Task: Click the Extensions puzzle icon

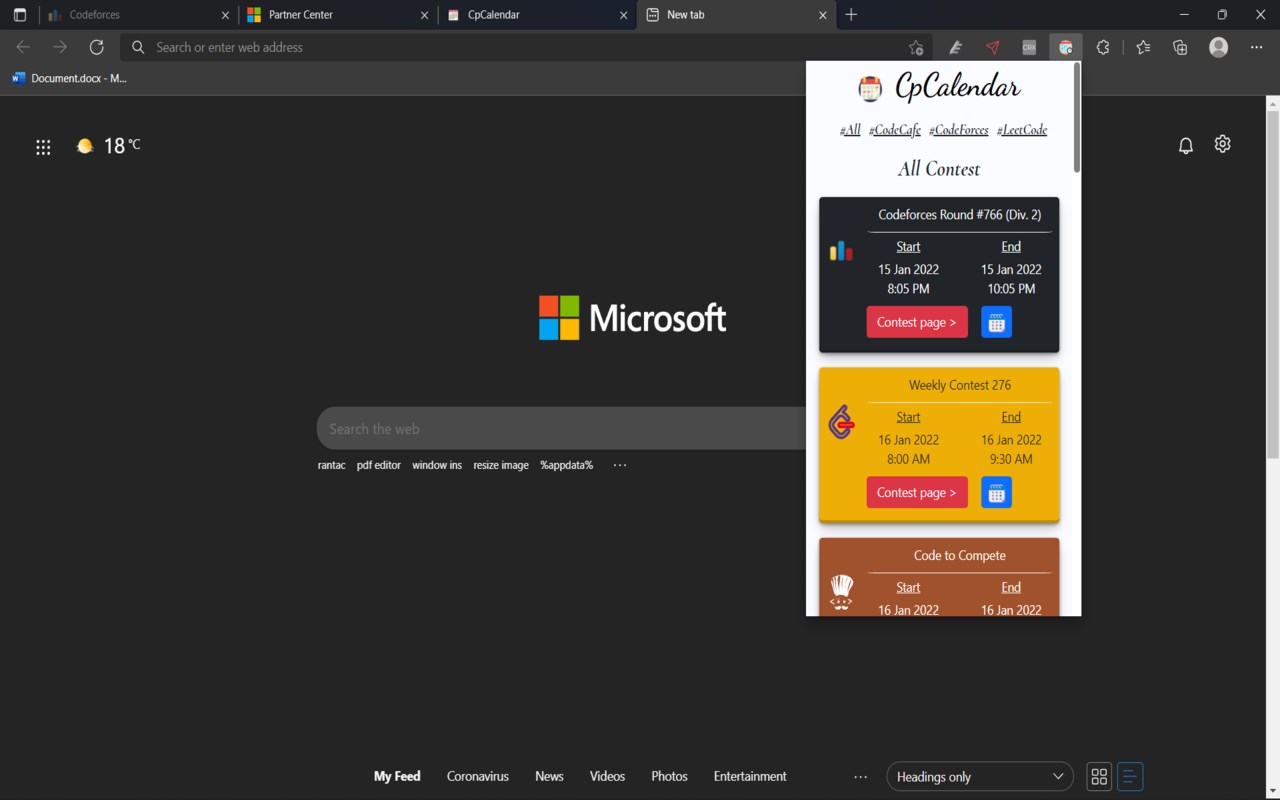Action: coord(1103,47)
